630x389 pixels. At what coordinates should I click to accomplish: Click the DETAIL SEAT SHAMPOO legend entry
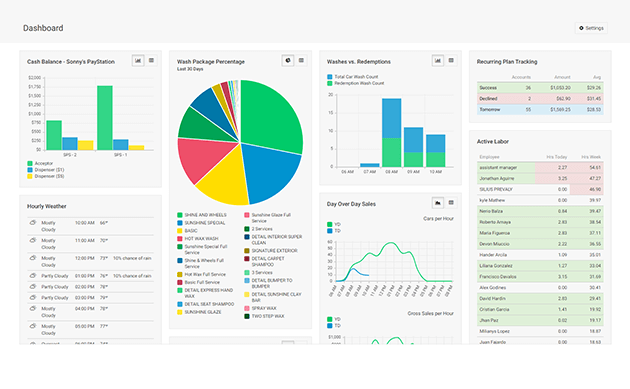pos(206,304)
